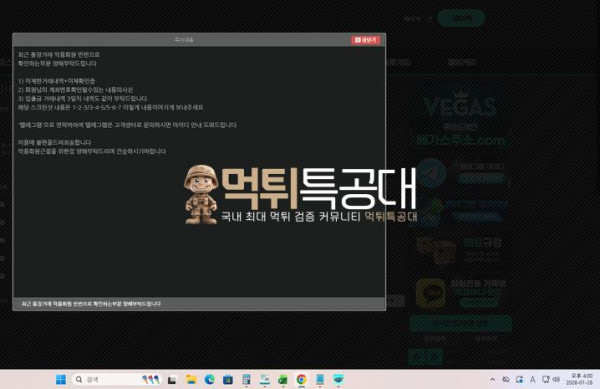Close the notice popup with 닫기 button
This screenshot has height=389, width=600.
click(x=365, y=40)
